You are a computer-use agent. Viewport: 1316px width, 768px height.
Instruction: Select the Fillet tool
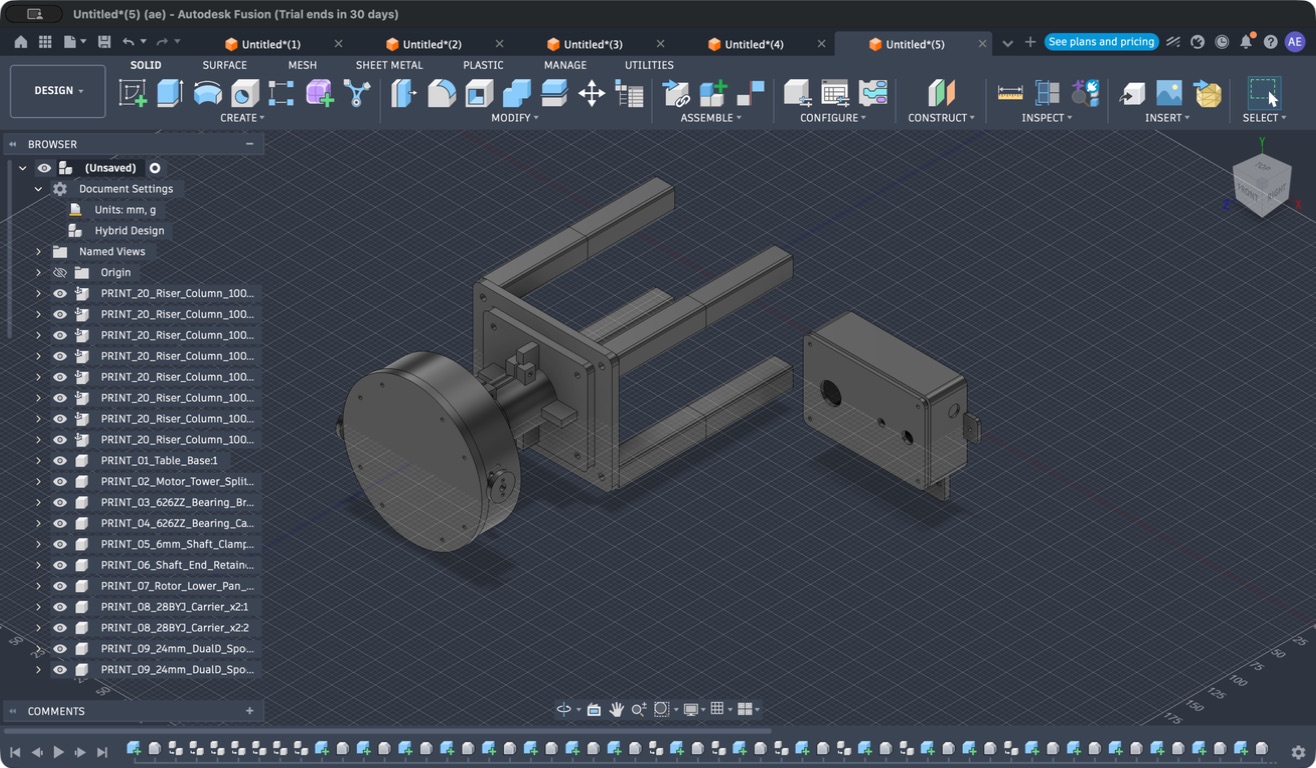[x=442, y=93]
